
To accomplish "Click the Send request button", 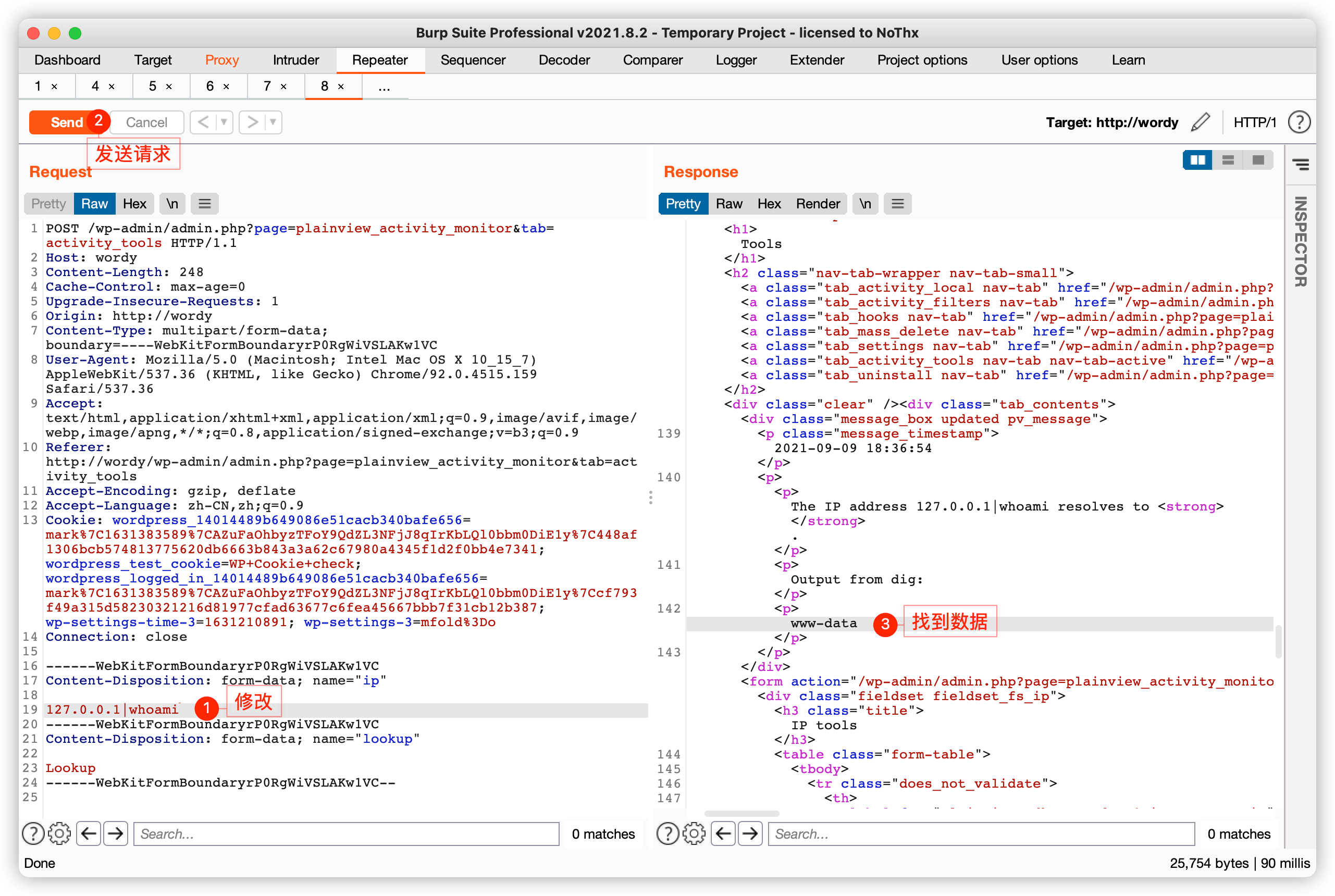I will (66, 122).
